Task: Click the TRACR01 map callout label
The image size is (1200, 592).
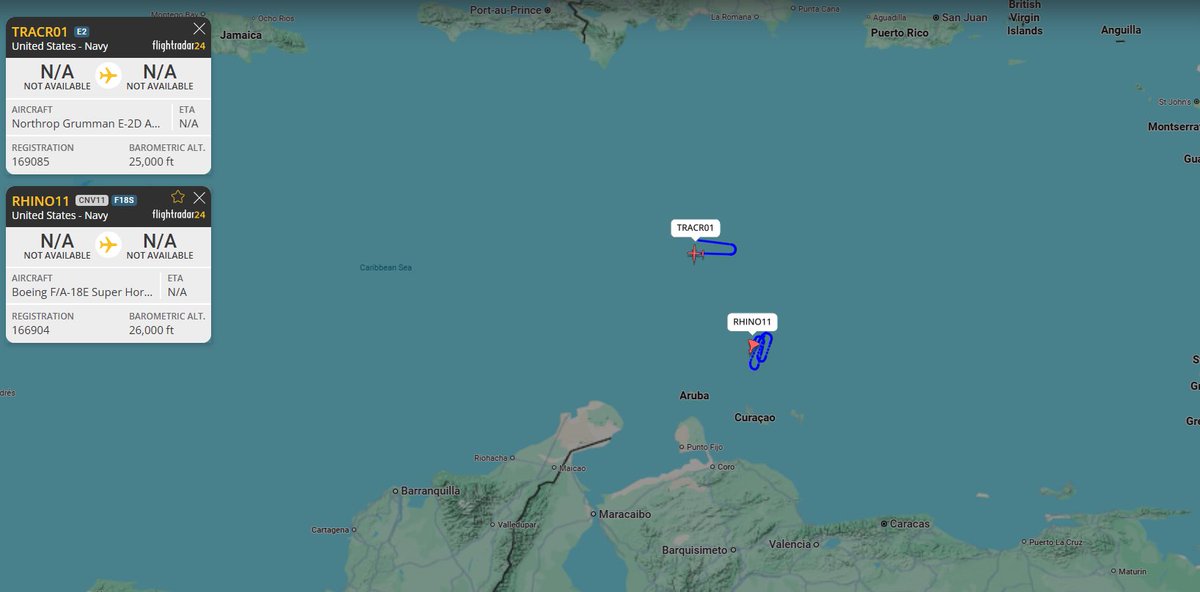Action: [694, 228]
